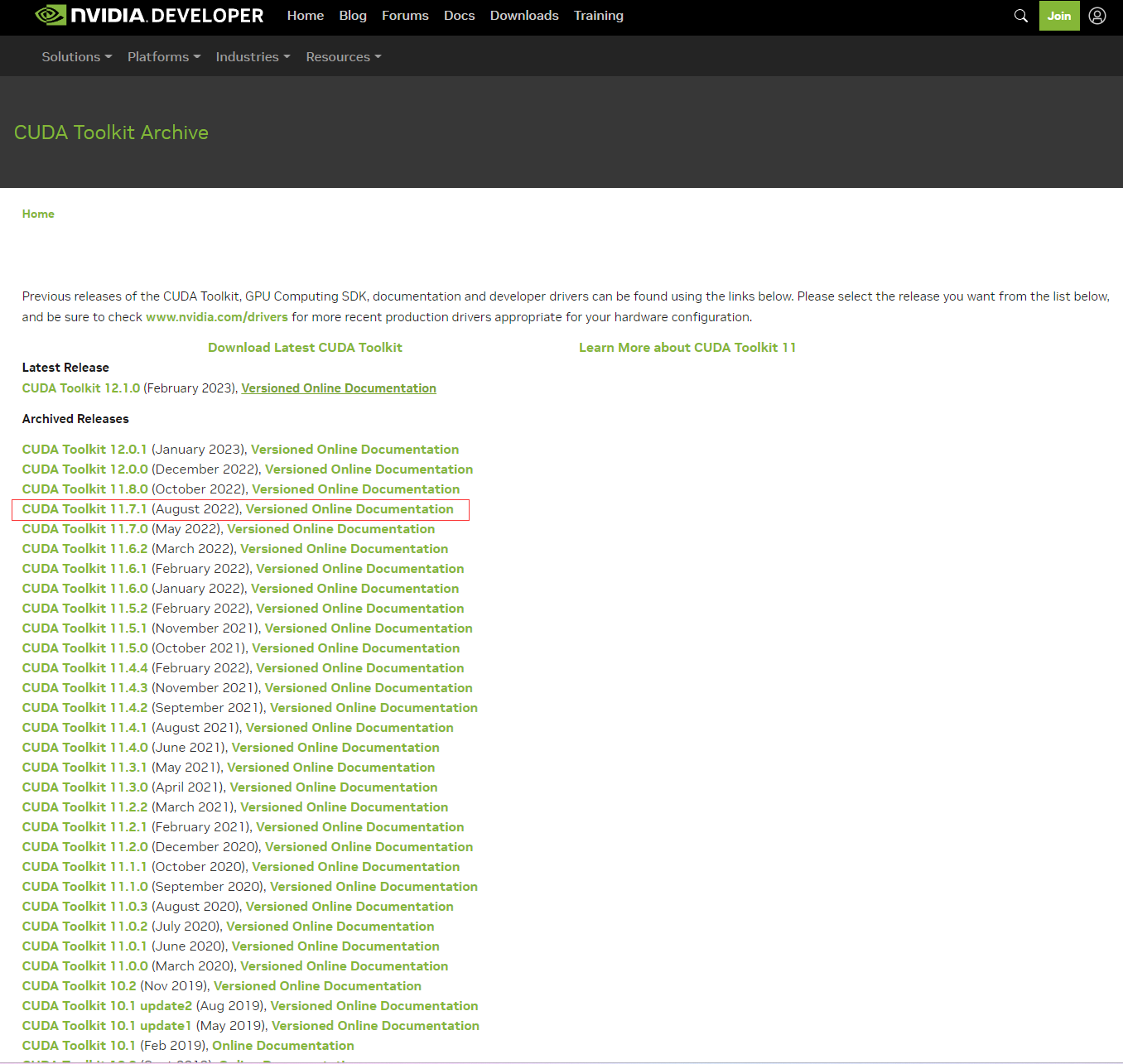Viewport: 1123px width, 1064px height.
Task: Expand the Solutions dropdown menu
Action: tap(76, 57)
